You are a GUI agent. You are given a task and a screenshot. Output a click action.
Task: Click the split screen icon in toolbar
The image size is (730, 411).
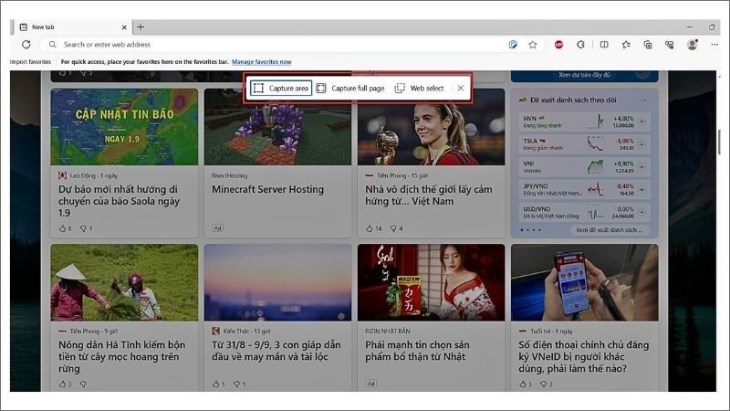point(604,45)
